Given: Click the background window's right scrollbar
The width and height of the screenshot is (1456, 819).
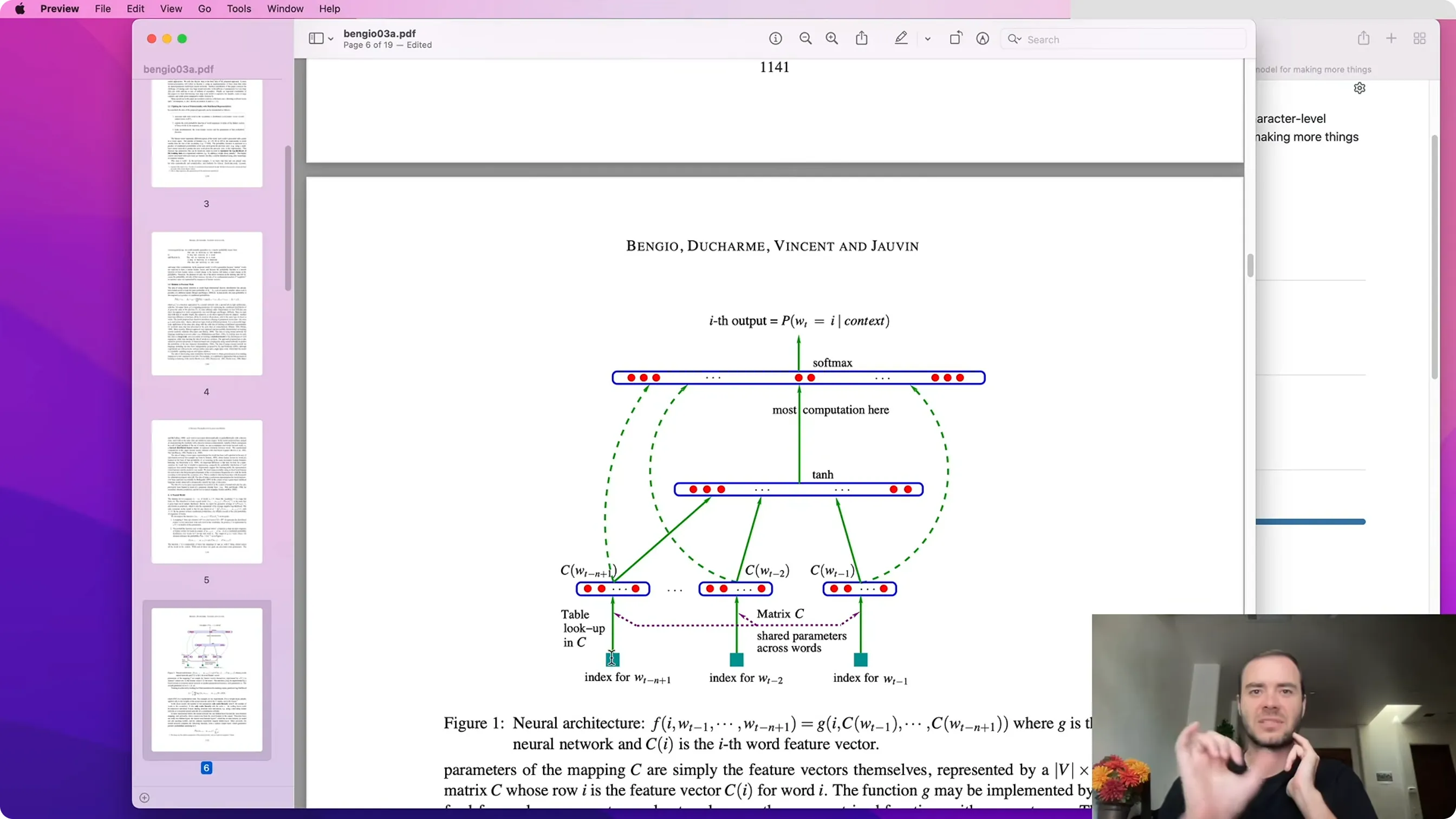Looking at the screenshot, I should (x=1434, y=257).
